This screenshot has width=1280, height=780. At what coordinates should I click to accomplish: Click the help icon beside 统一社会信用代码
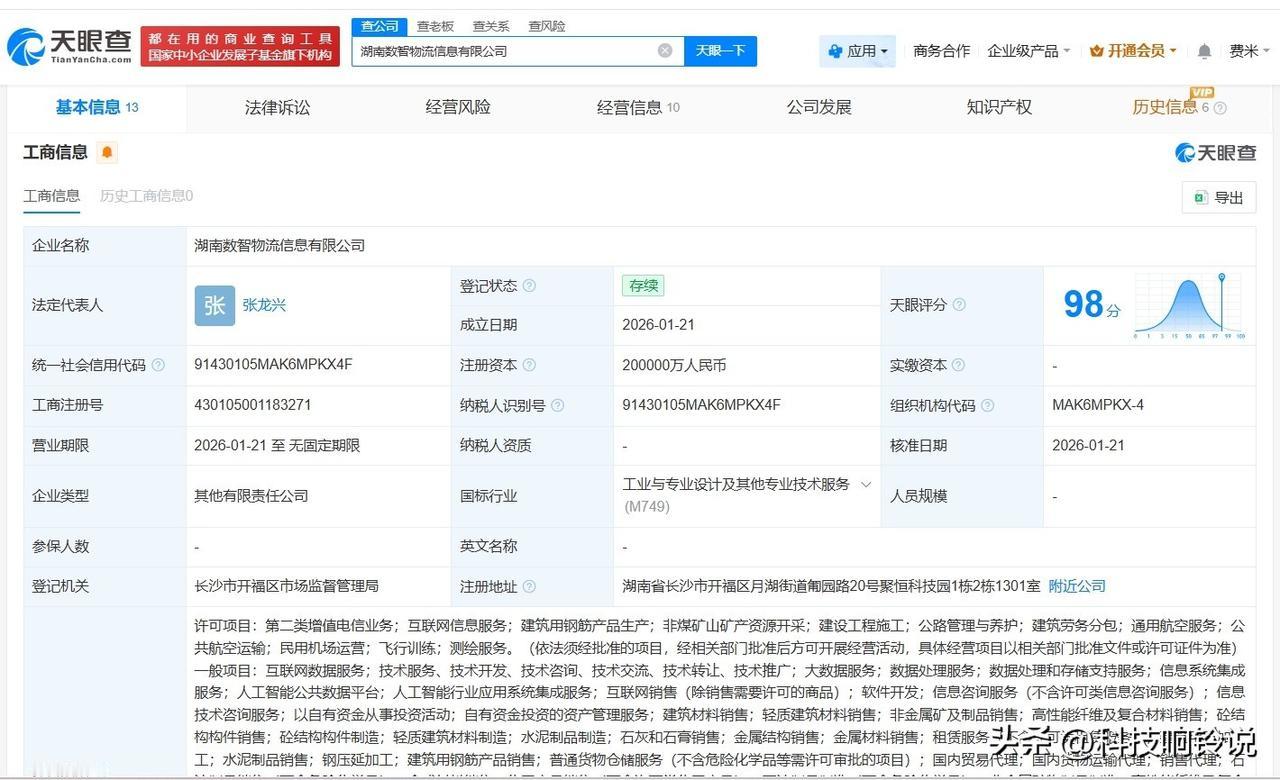coord(159,365)
